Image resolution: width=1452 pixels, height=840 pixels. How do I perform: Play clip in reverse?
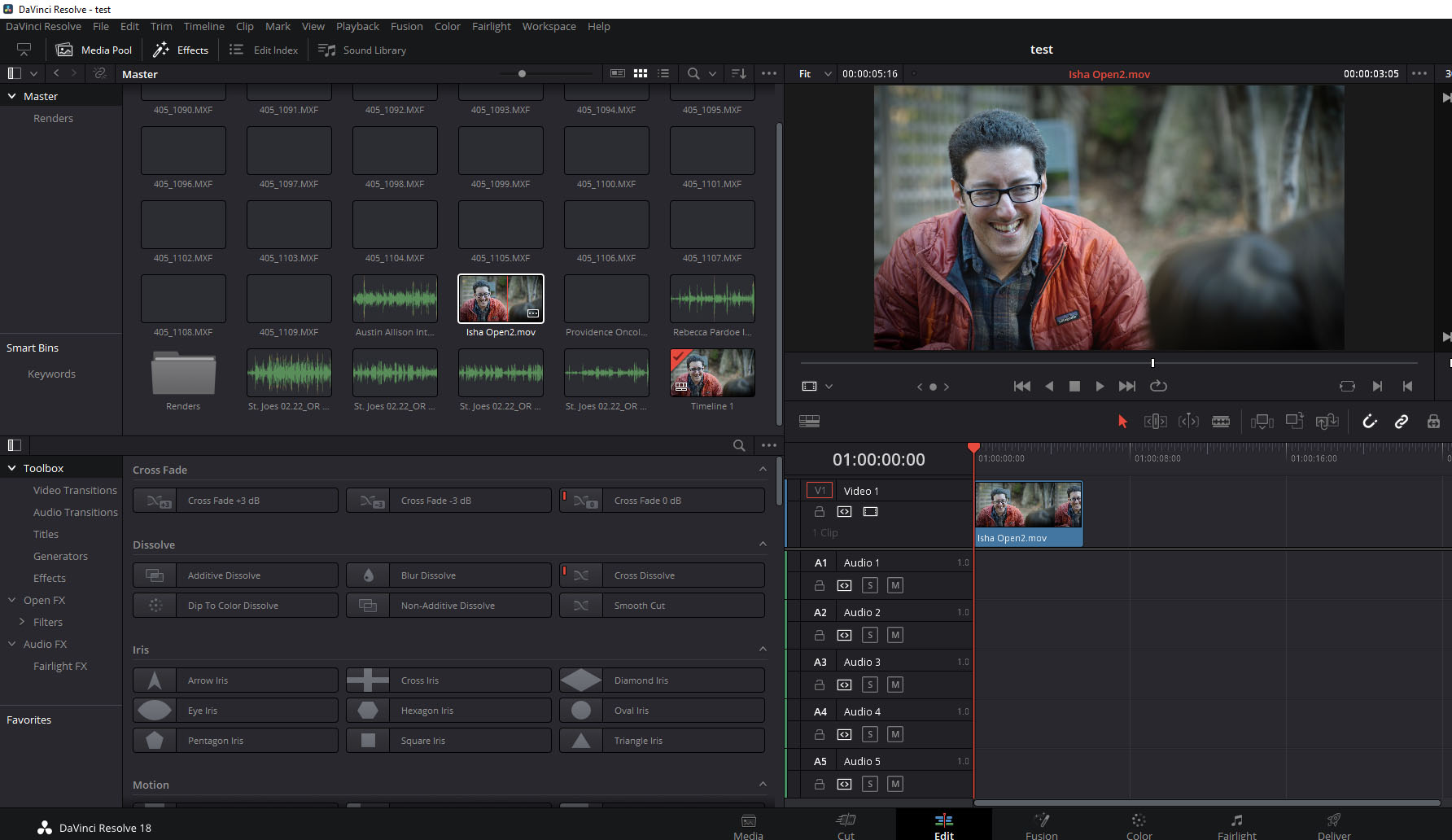1049,386
